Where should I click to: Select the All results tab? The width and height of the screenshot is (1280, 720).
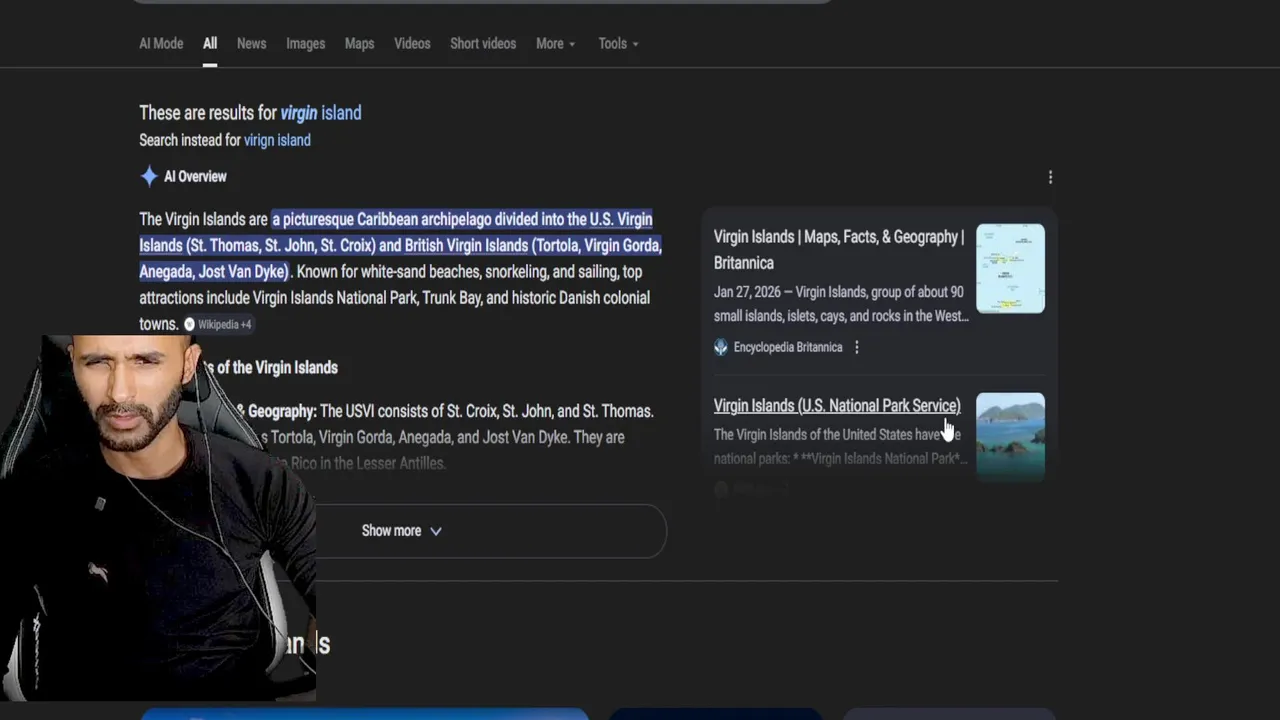coord(210,44)
